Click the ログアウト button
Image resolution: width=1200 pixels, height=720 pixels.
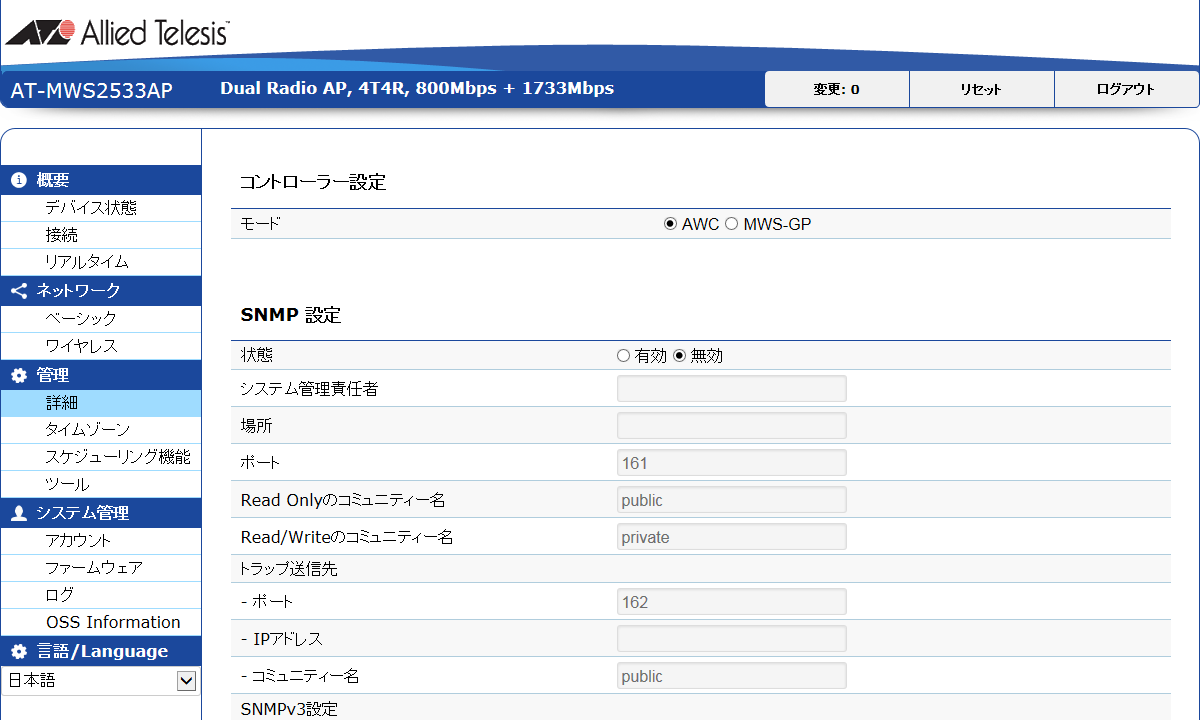(x=1126, y=89)
